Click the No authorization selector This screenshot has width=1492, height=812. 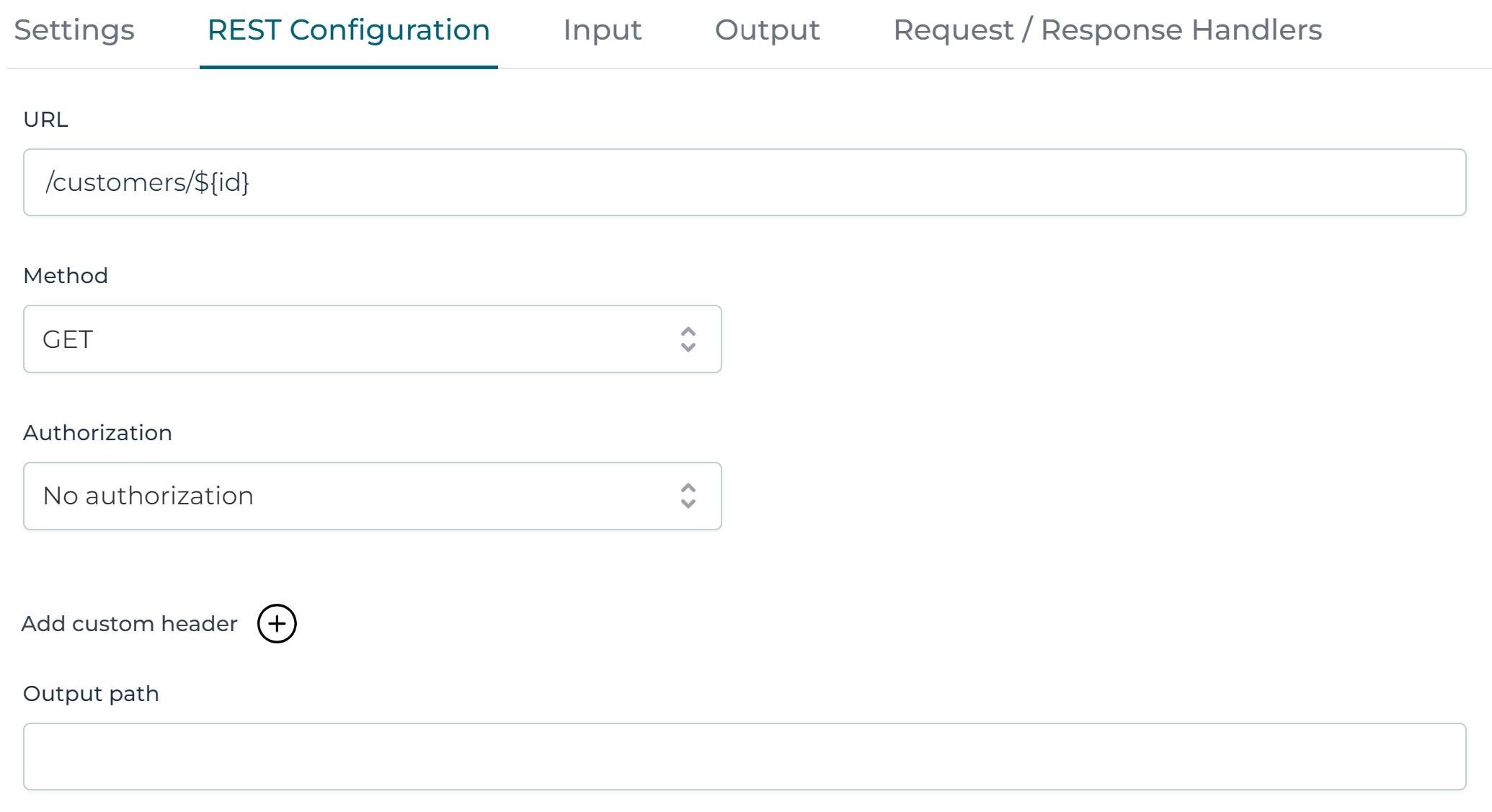click(371, 496)
